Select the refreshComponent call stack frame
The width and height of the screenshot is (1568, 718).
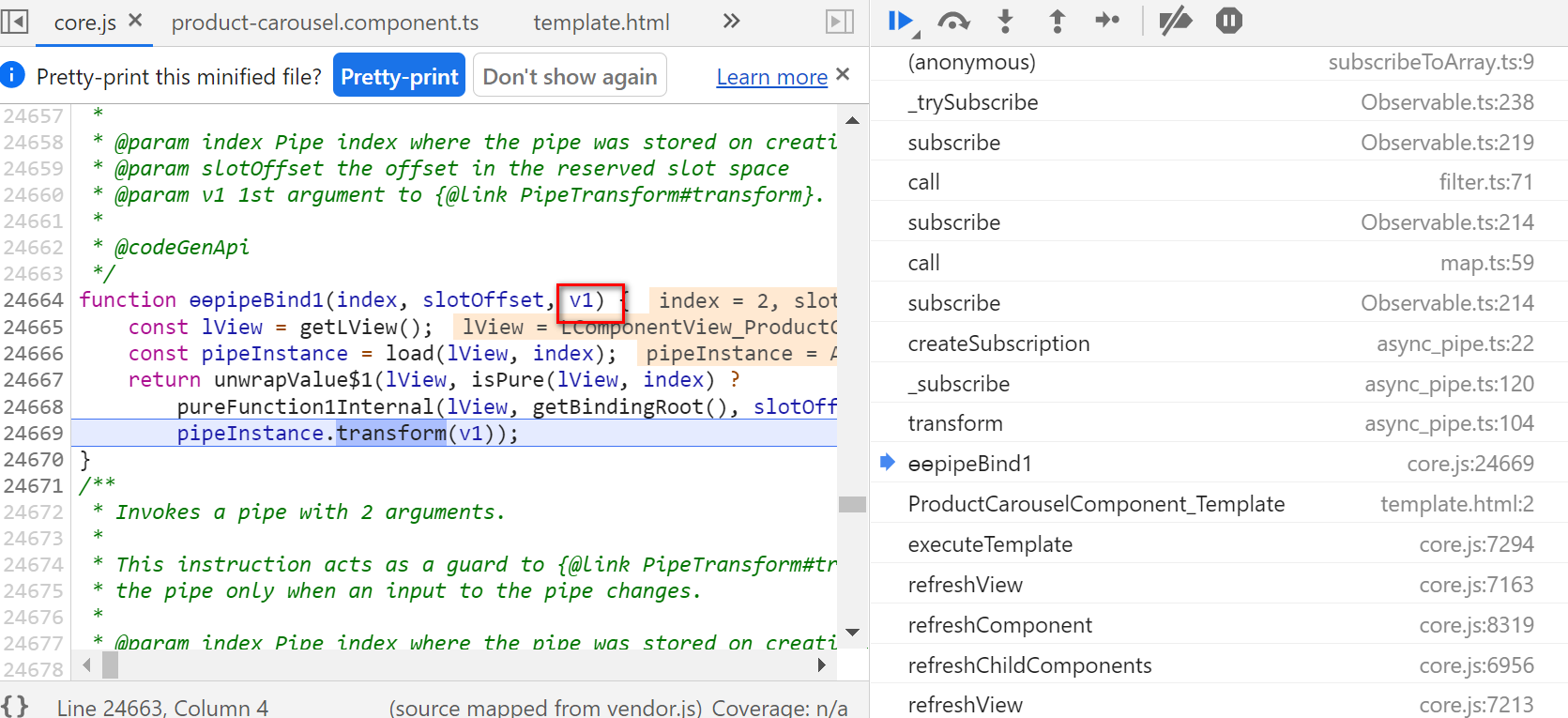tap(1220, 625)
